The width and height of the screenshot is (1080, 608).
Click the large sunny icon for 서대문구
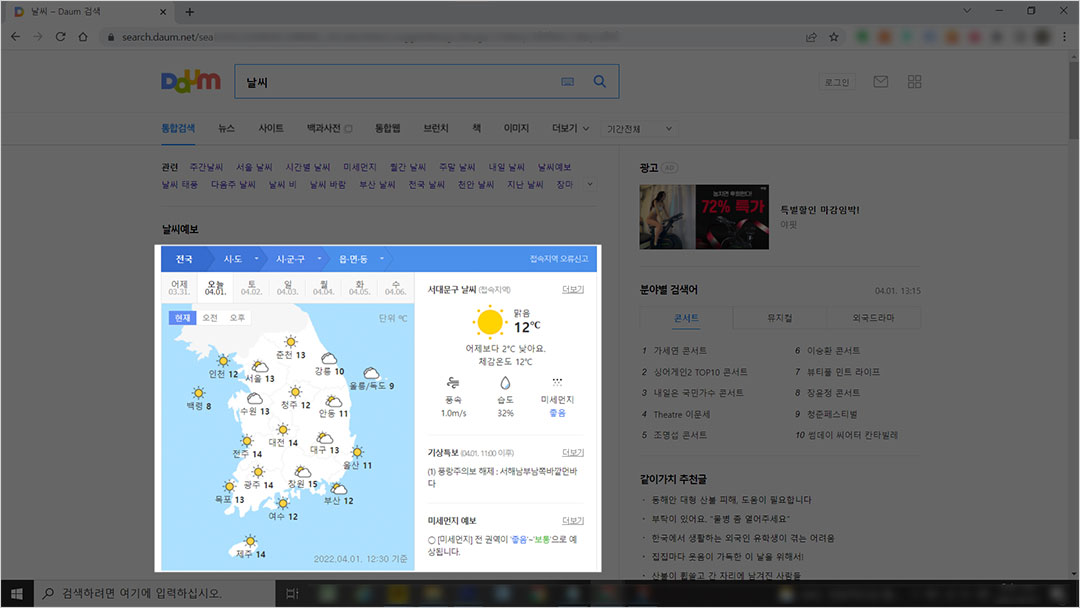point(490,322)
